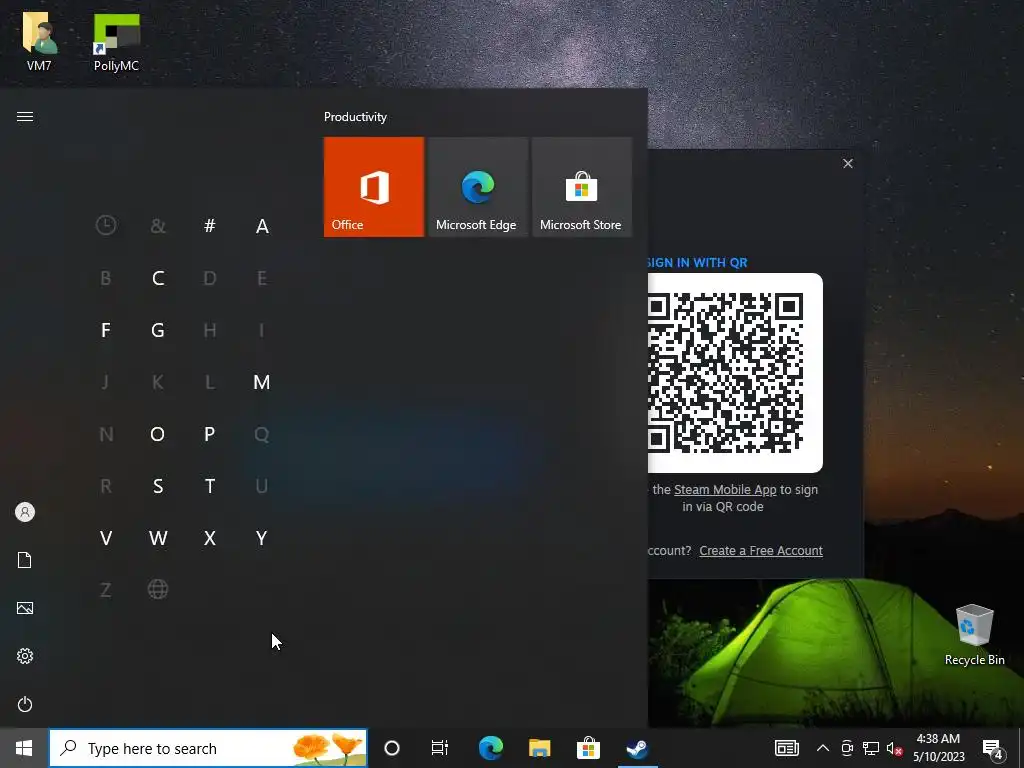The width and height of the screenshot is (1024, 768).
Task: Close the Steam sign-in window
Action: point(848,163)
